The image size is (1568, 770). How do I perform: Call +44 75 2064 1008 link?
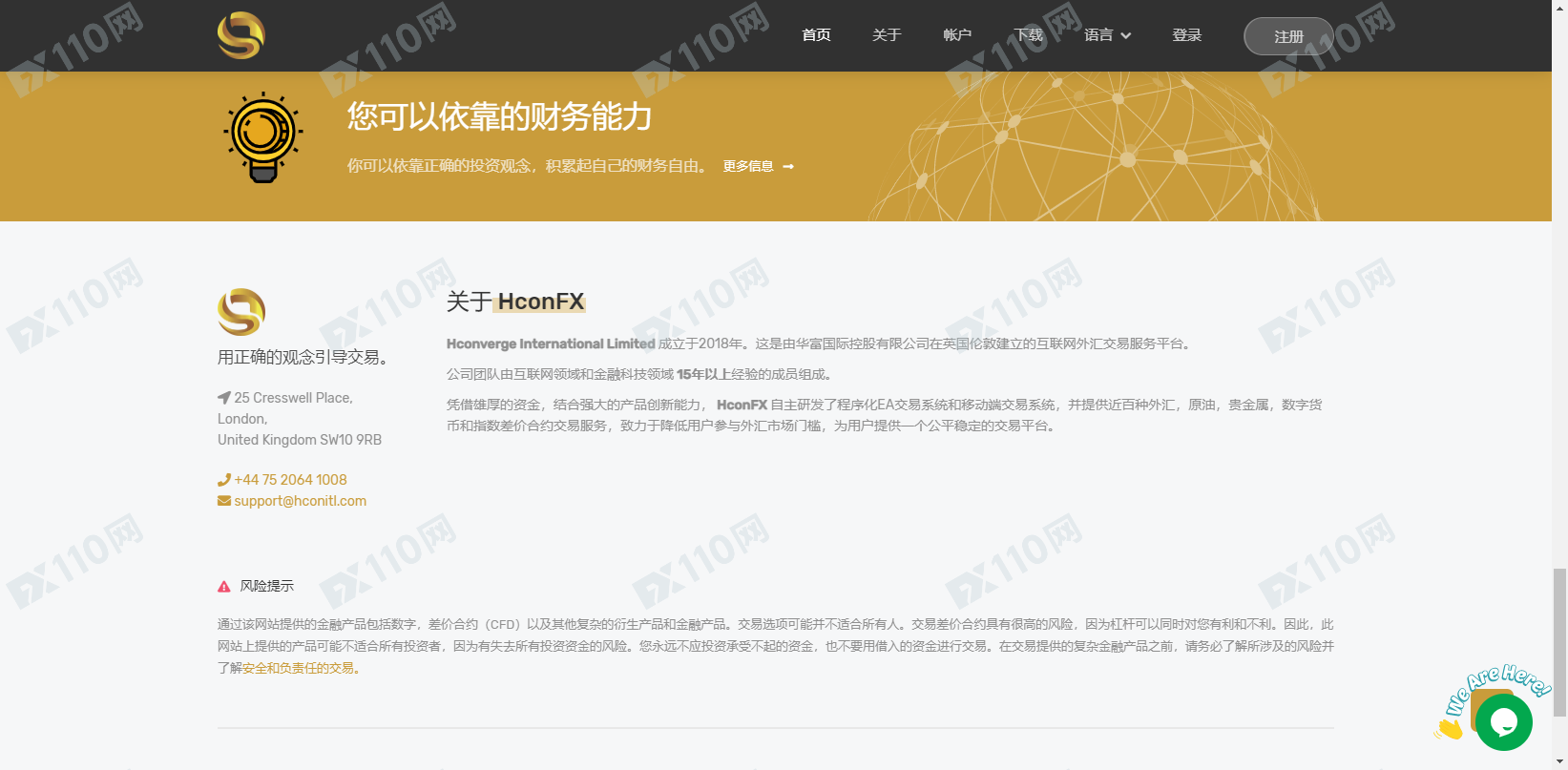(290, 480)
